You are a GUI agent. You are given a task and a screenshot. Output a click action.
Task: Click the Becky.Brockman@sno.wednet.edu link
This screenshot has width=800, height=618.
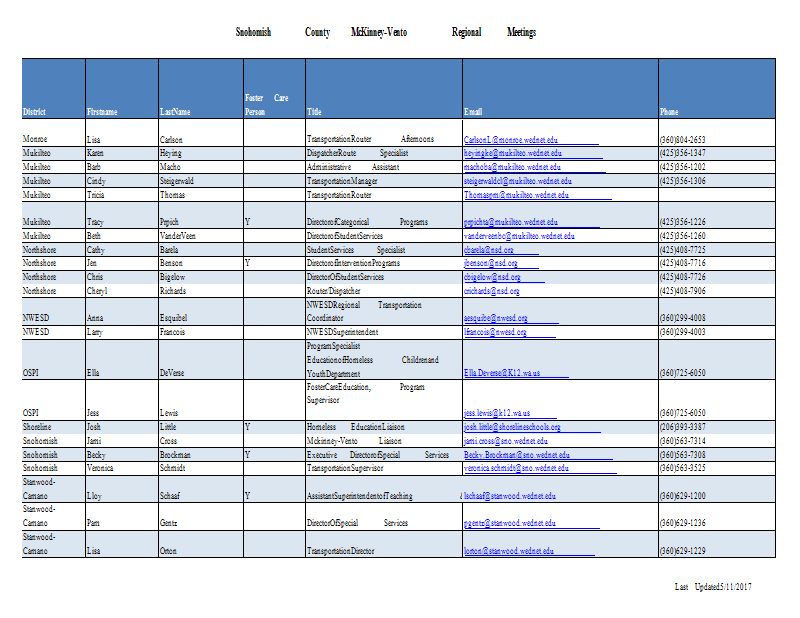pos(517,455)
